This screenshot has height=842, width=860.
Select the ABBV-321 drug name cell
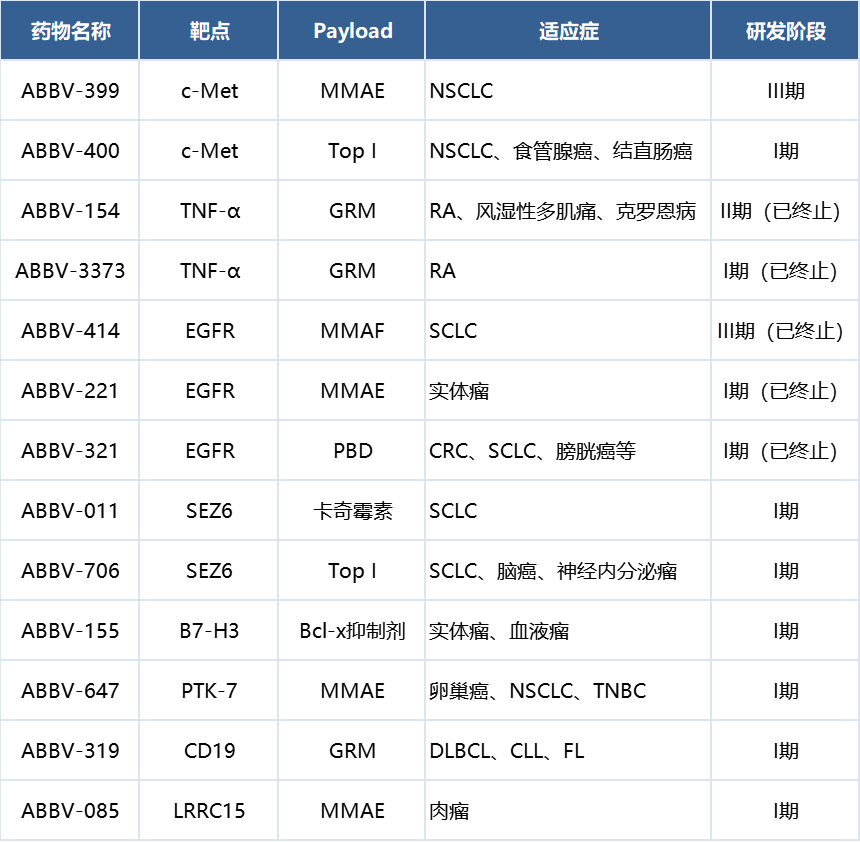70,450
